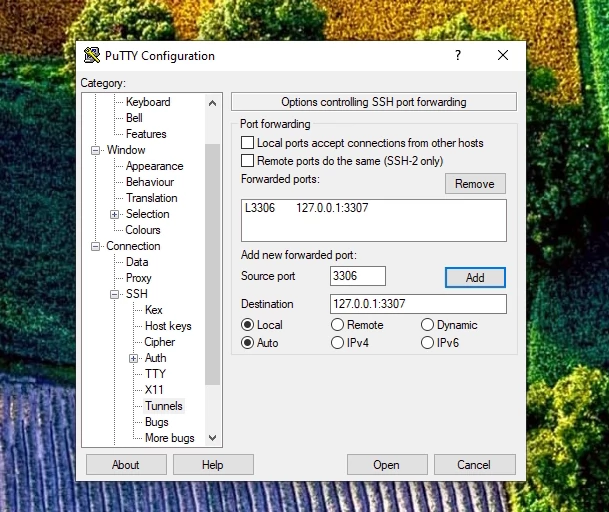Collapse the SSH tree node

[x=114, y=294]
